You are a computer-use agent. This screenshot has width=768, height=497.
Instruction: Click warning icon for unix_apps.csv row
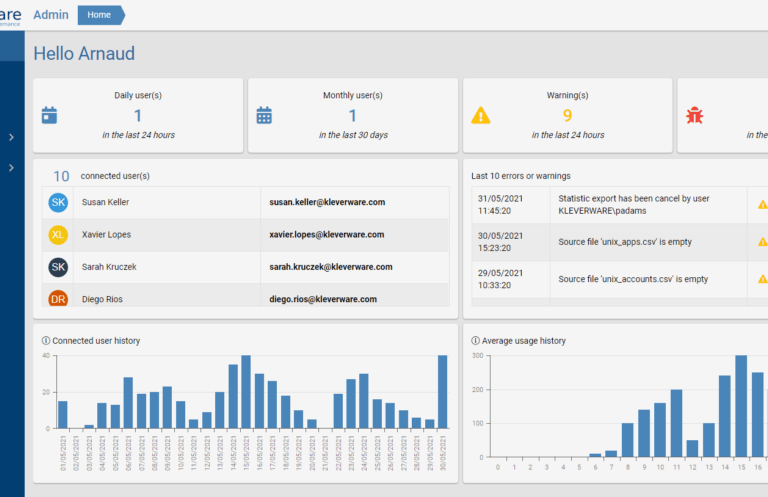click(763, 242)
